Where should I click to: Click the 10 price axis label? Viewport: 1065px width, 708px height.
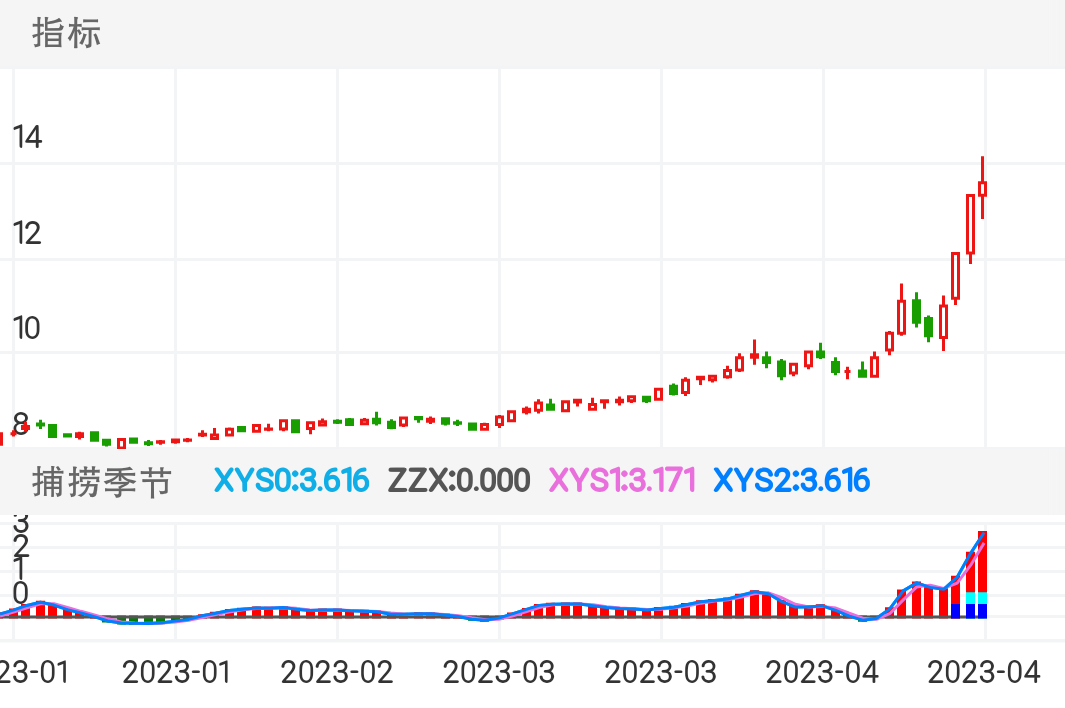(x=27, y=328)
